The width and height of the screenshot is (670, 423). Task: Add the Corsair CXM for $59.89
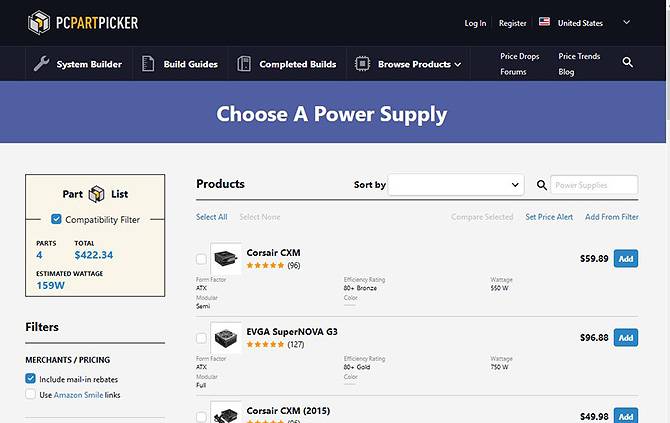pyautogui.click(x=626, y=258)
